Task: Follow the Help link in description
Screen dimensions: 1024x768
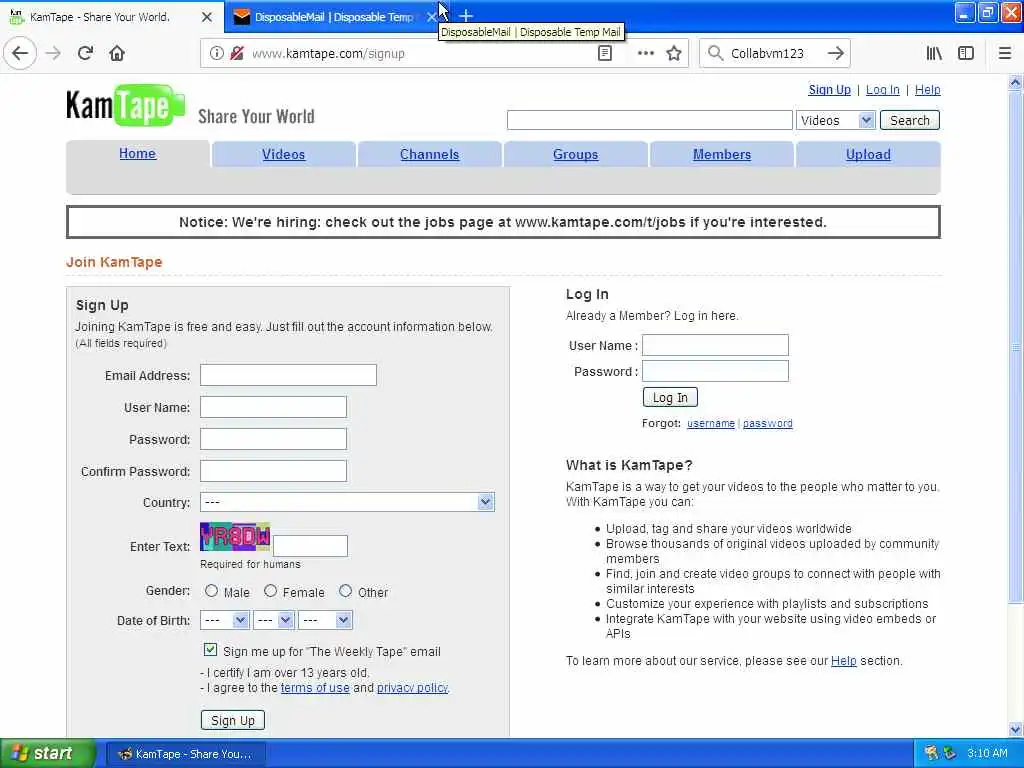Action: (843, 660)
